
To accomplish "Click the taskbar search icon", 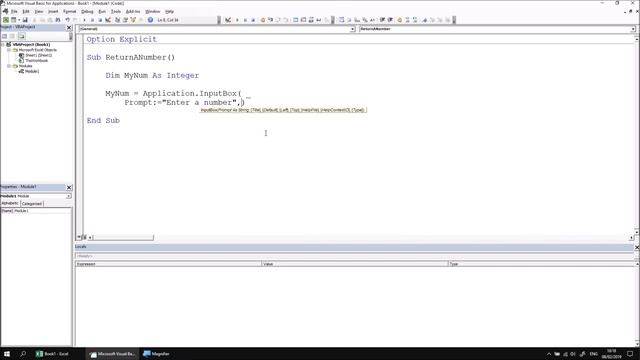I will tap(23, 354).
